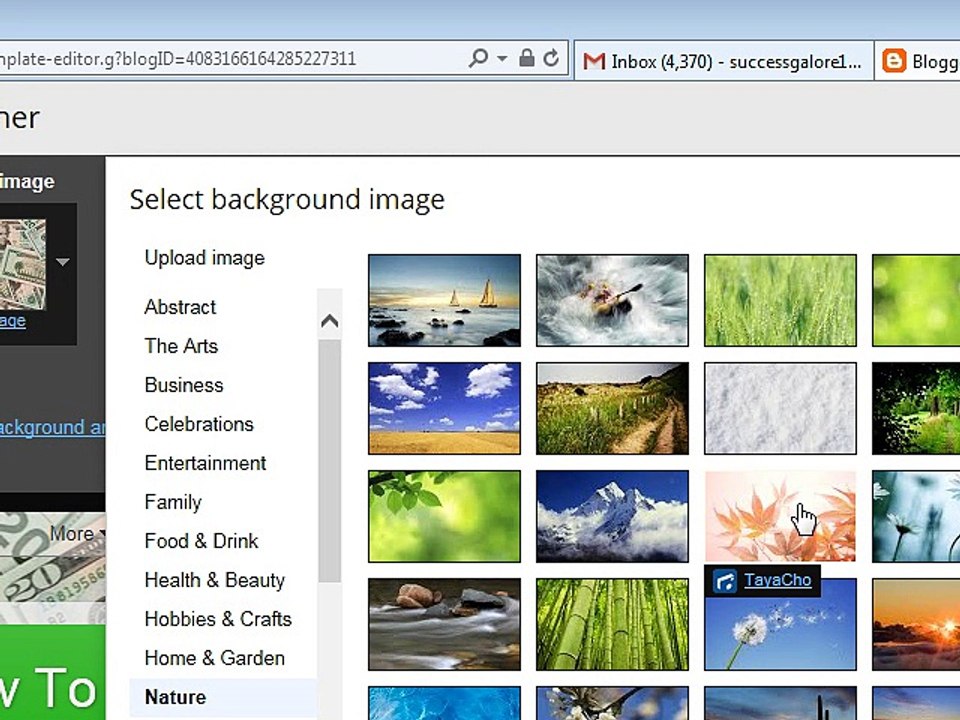Select the blurred bright green bokeh image
The height and width of the screenshot is (720, 960).
pos(916,301)
